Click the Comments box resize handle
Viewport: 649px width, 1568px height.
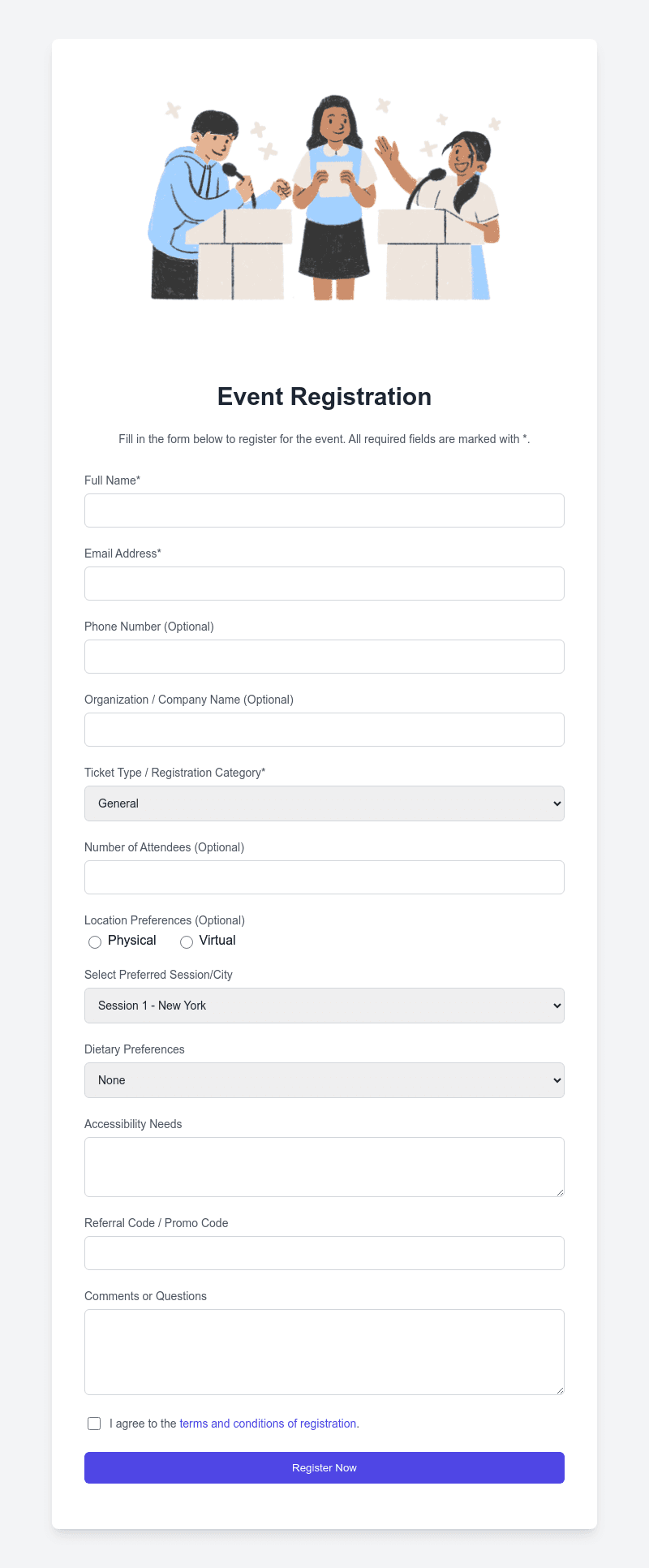(561, 1390)
